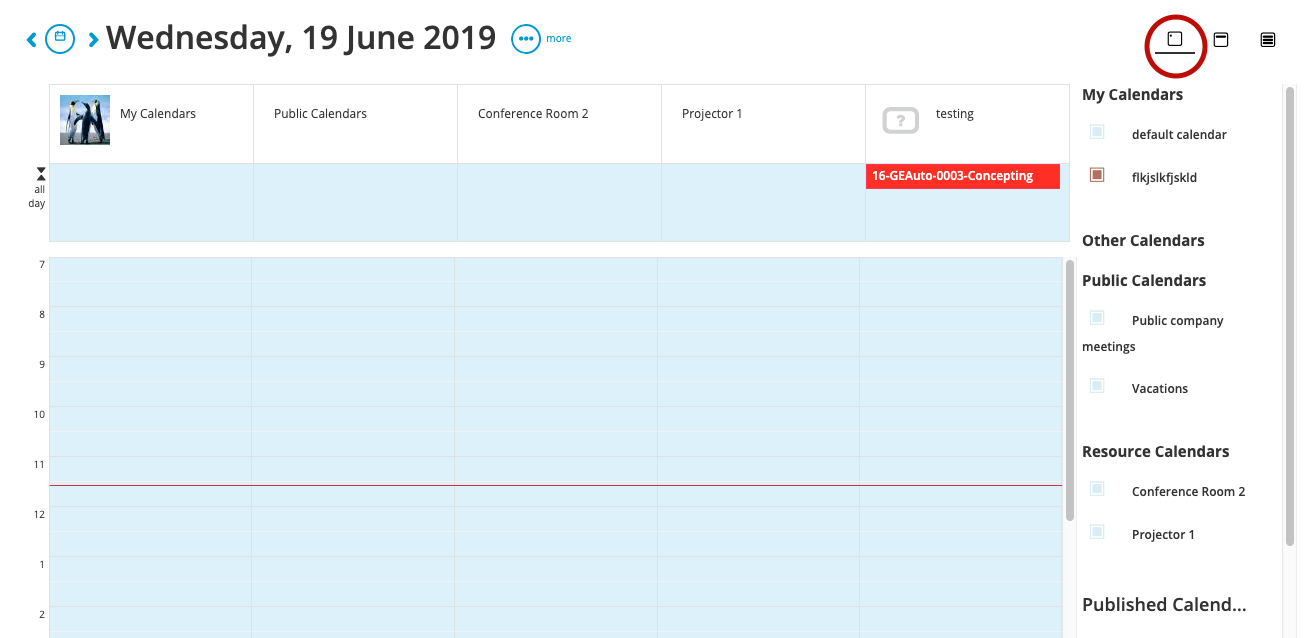Switch to the first (day) view icon
The height and width of the screenshot is (638, 1307).
(1175, 39)
